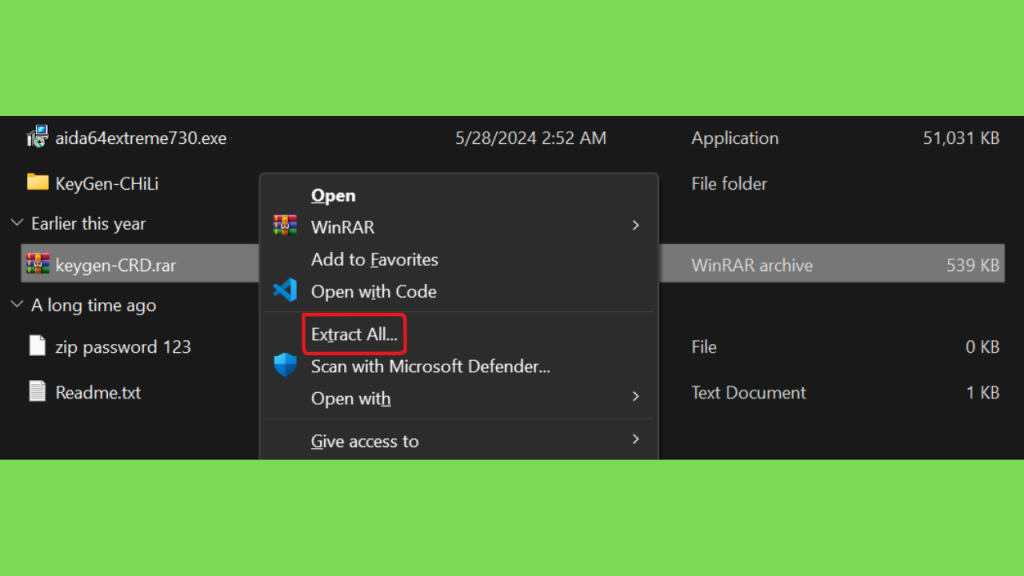1024x576 pixels.
Task: Click the Application type cell
Action: 735,138
